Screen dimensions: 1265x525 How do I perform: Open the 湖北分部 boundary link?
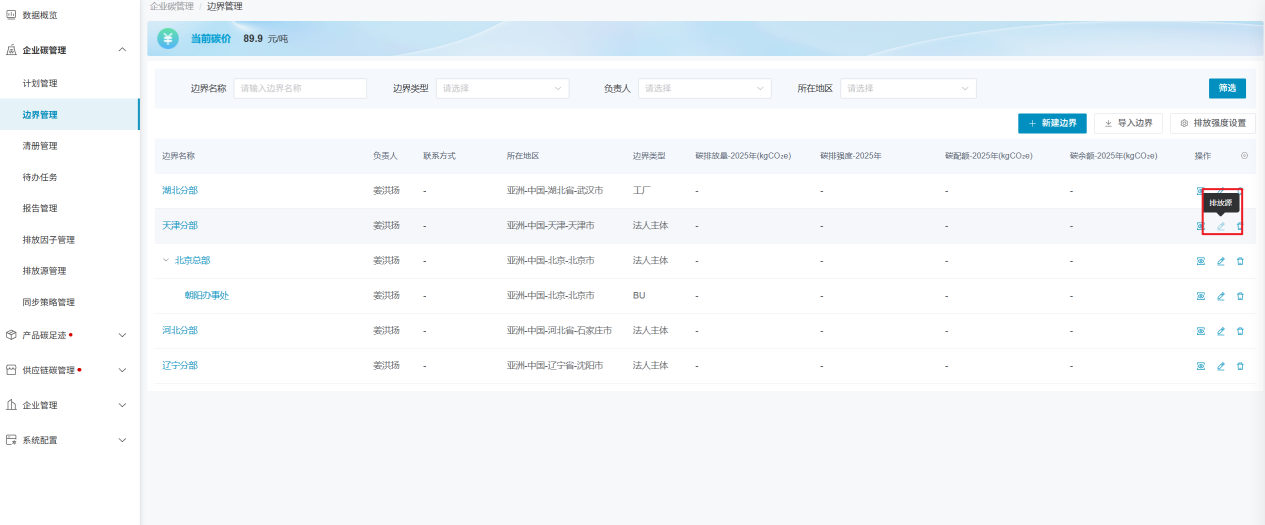pos(180,191)
